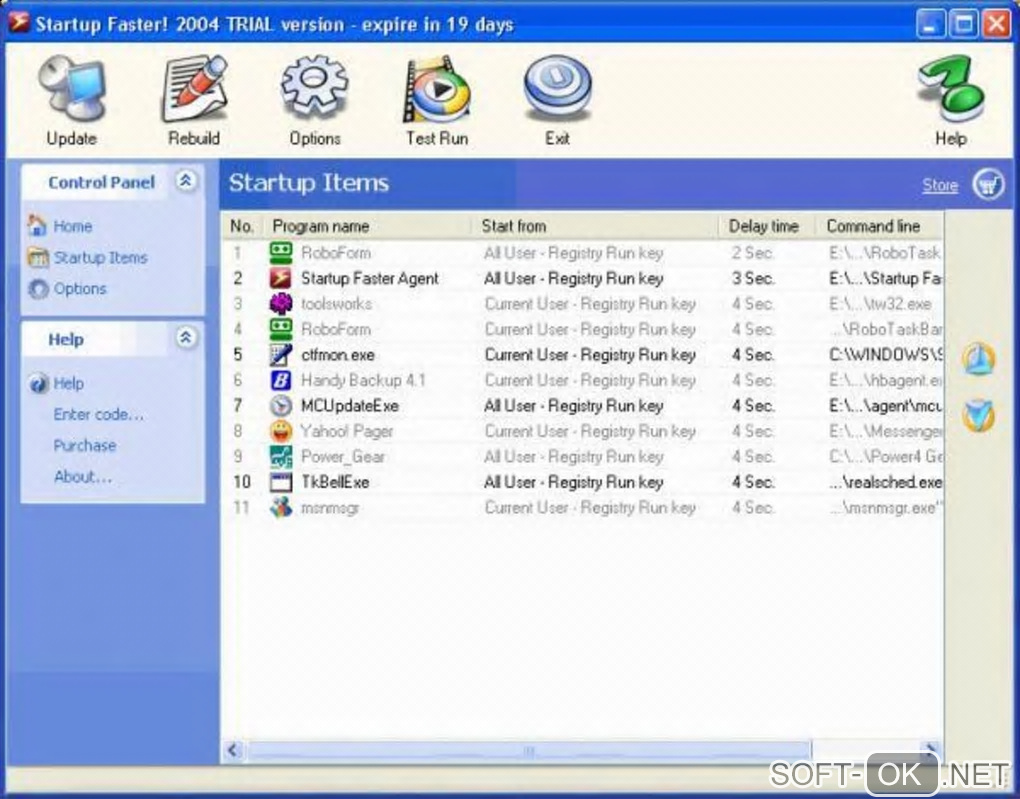Click the horizontal scrollbar left arrow
Image resolution: width=1020 pixels, height=799 pixels.
click(x=234, y=750)
